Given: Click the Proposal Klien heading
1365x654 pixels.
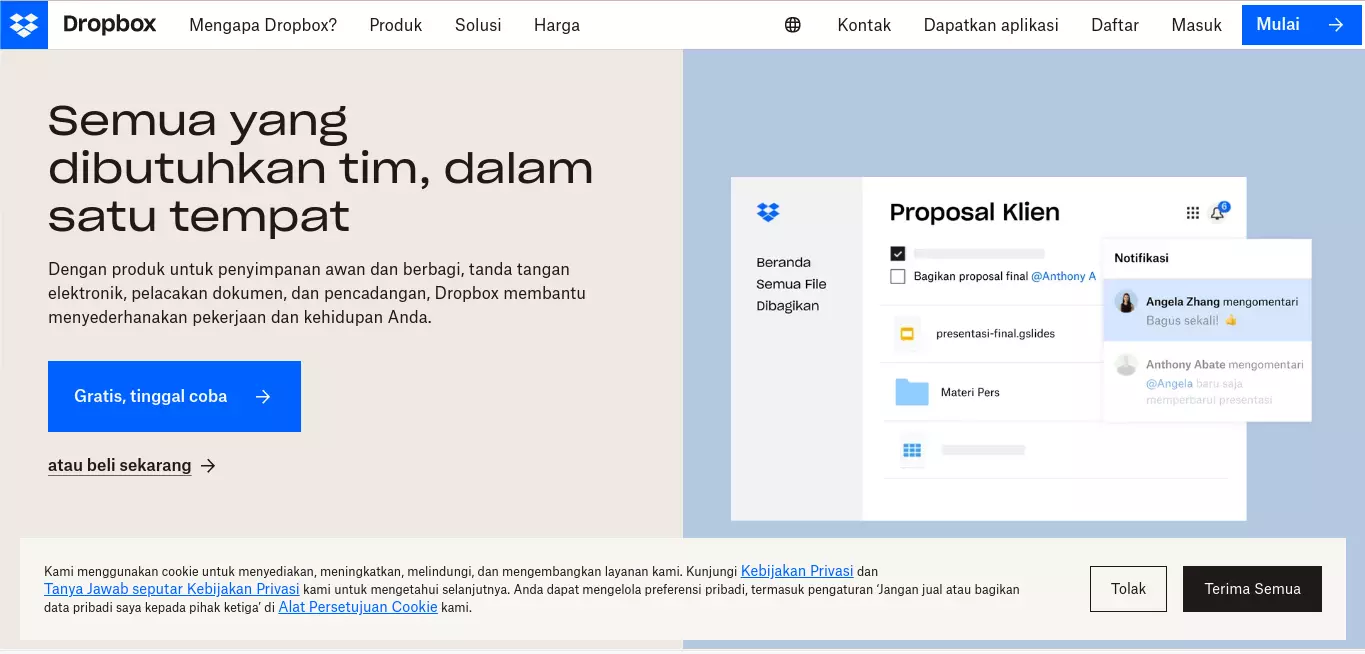Looking at the screenshot, I should pos(974,213).
